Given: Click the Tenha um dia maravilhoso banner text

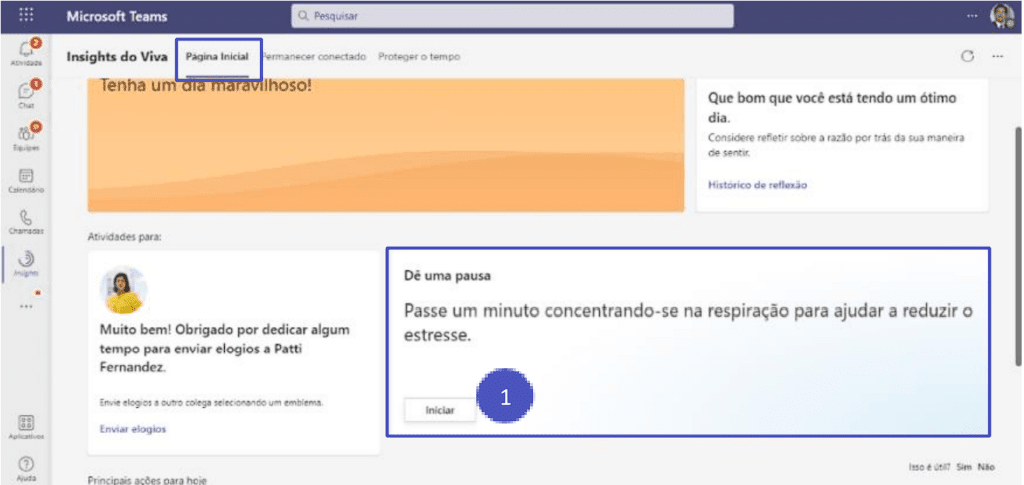Looking at the screenshot, I should click(206, 86).
